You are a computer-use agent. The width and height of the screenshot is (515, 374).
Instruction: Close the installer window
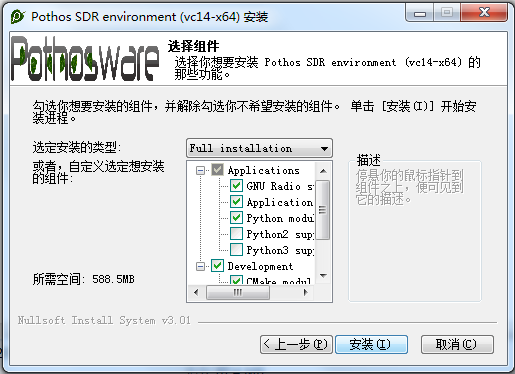[x=484, y=13]
